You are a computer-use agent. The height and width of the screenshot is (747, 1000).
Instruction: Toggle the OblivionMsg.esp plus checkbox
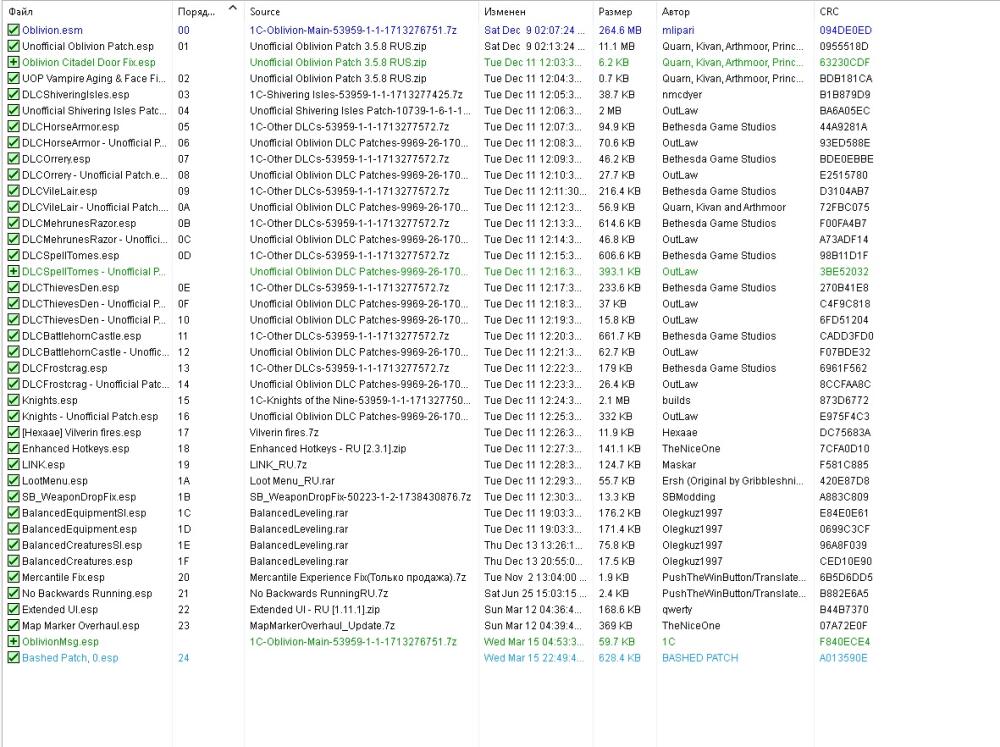13,641
